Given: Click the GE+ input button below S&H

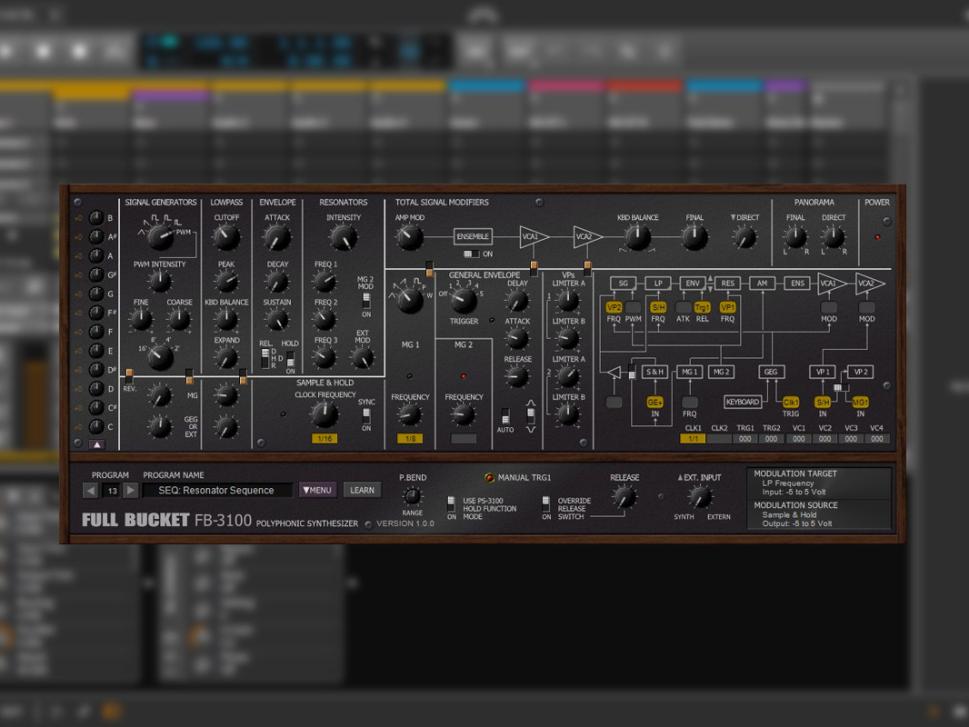Looking at the screenshot, I should click(x=654, y=401).
